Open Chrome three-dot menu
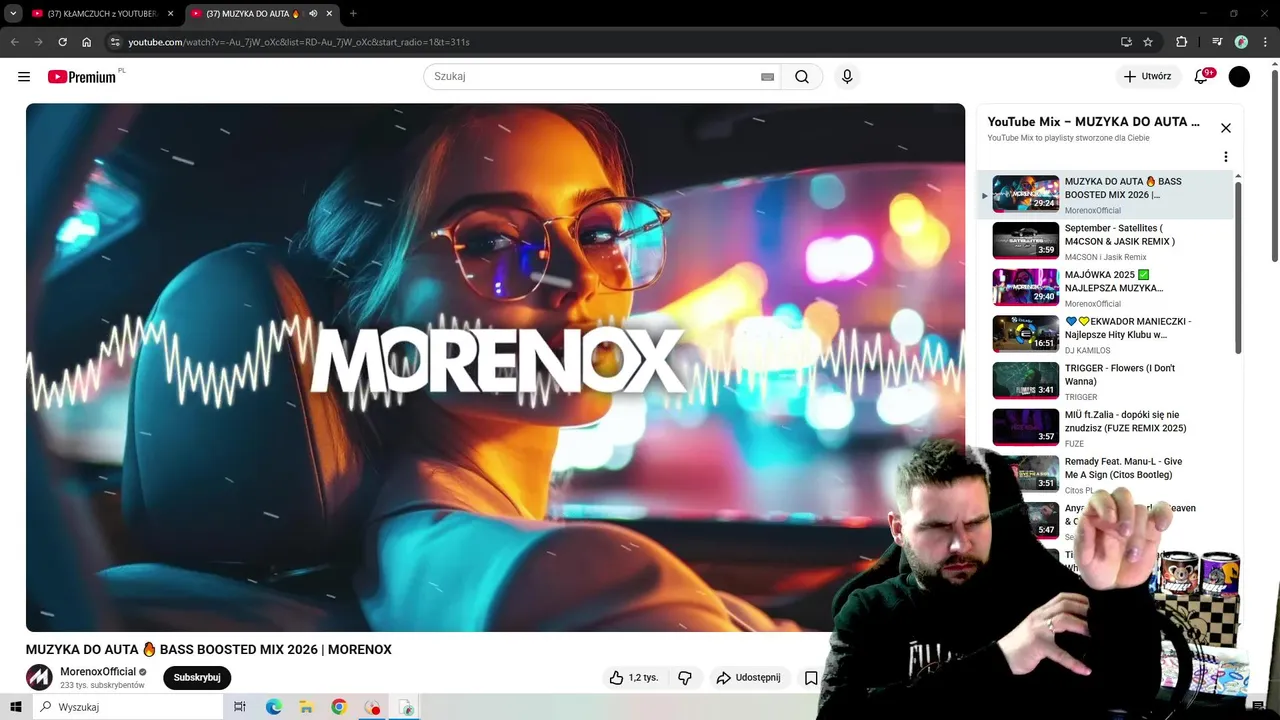 coord(1266,42)
